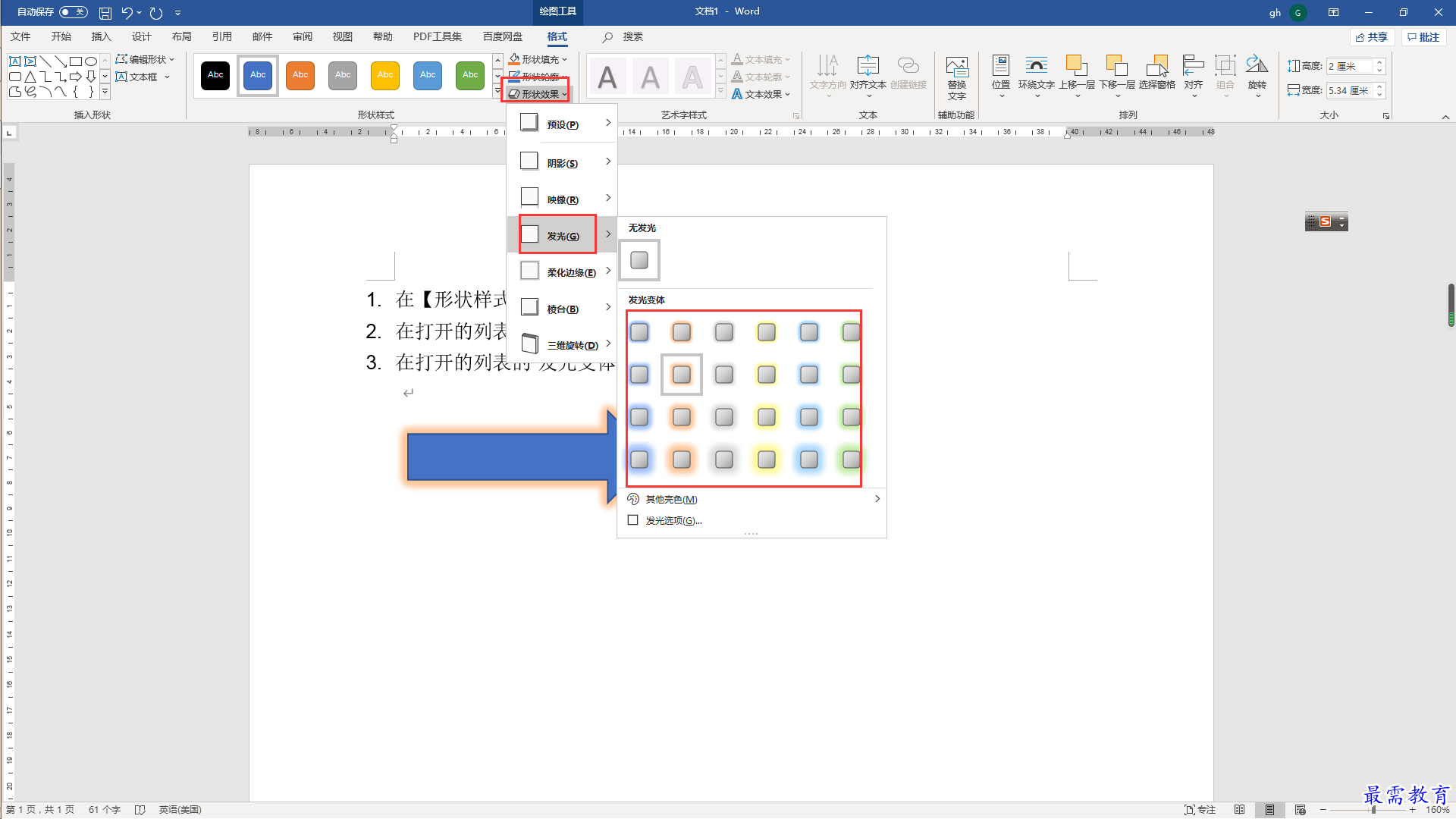Open the 编辑形状 dropdown
The image size is (1456, 819).
pos(145,59)
